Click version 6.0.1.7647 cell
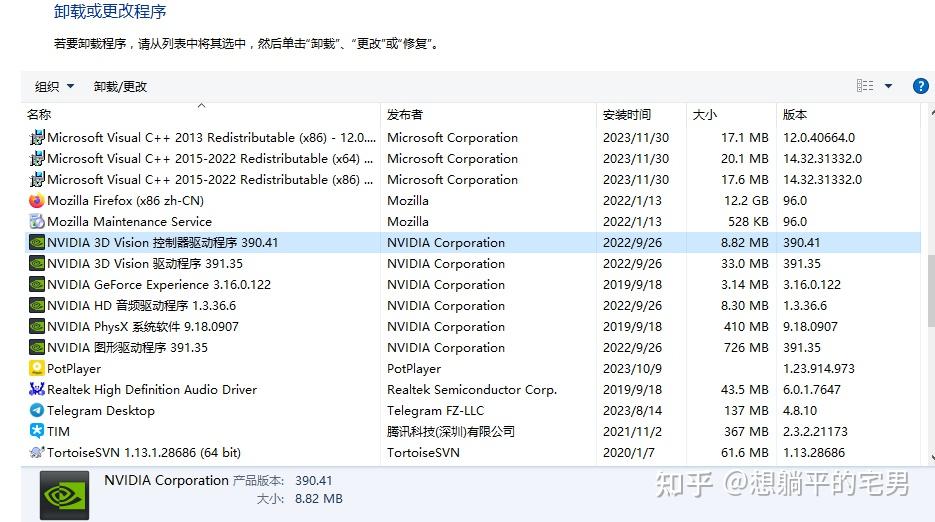The width and height of the screenshot is (935, 522). [x=812, y=390]
